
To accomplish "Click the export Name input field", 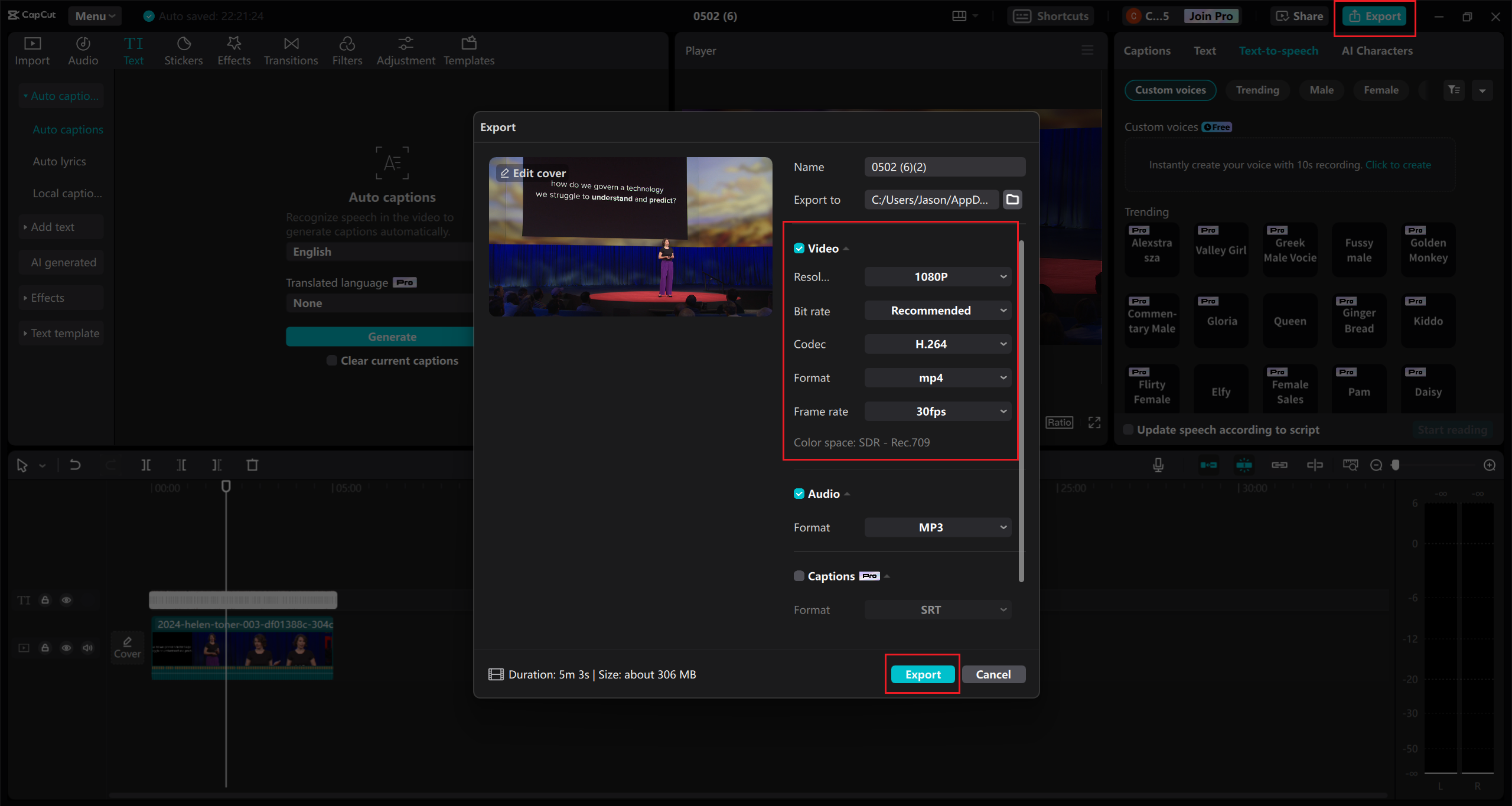I will (x=944, y=167).
